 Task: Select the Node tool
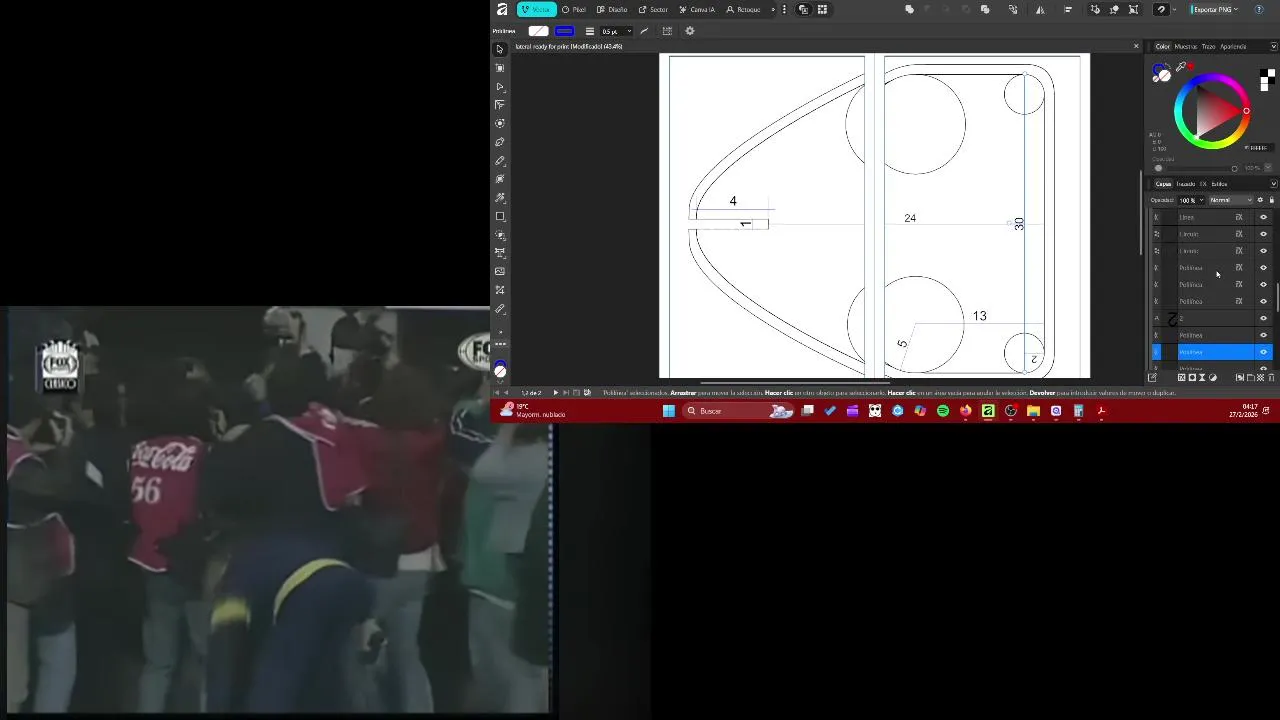point(500,87)
